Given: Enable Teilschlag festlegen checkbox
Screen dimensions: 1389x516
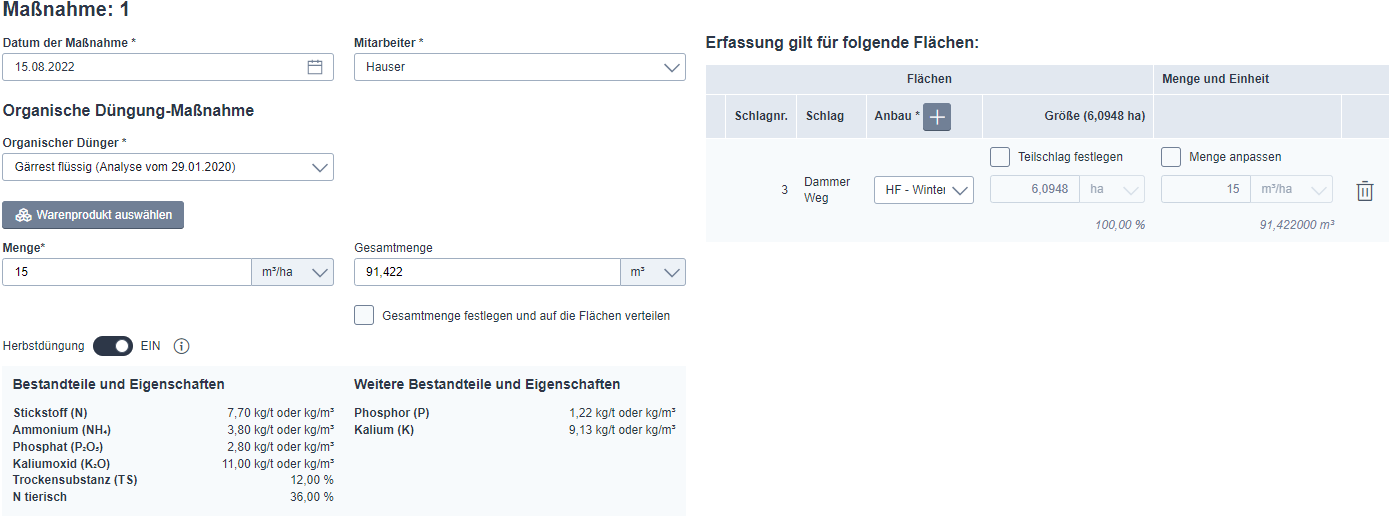Looking at the screenshot, I should (x=1000, y=157).
